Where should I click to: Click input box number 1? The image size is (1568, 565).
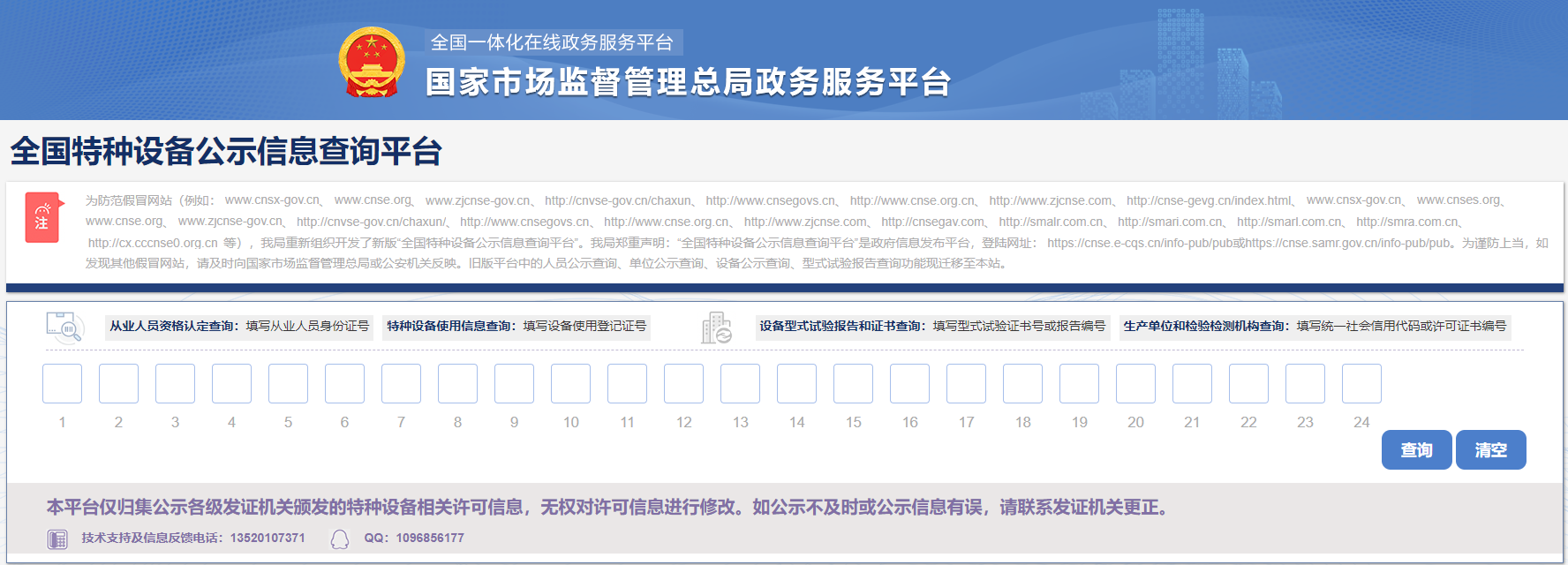[x=62, y=384]
